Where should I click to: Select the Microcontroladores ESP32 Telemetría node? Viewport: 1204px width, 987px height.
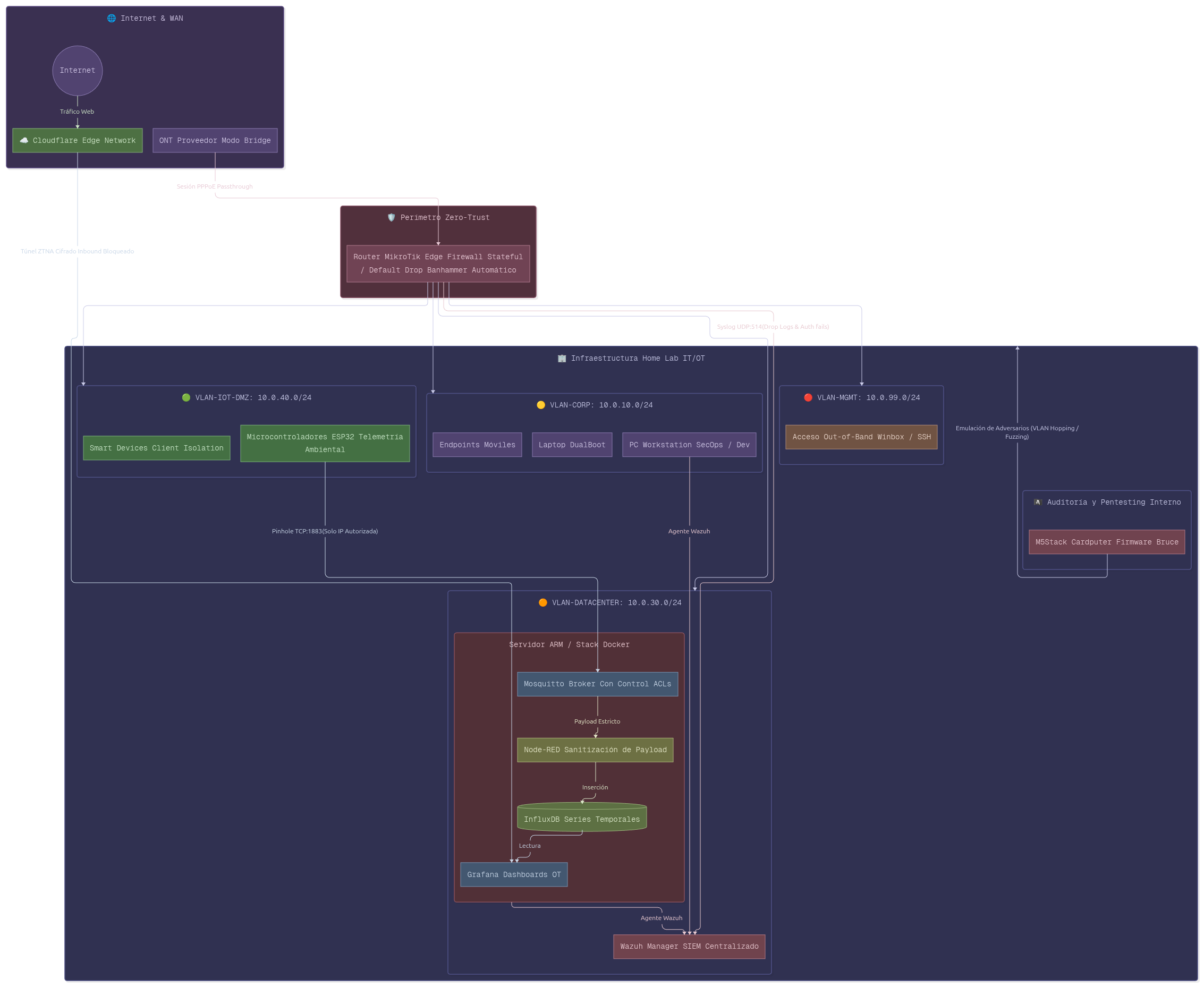pos(325,444)
